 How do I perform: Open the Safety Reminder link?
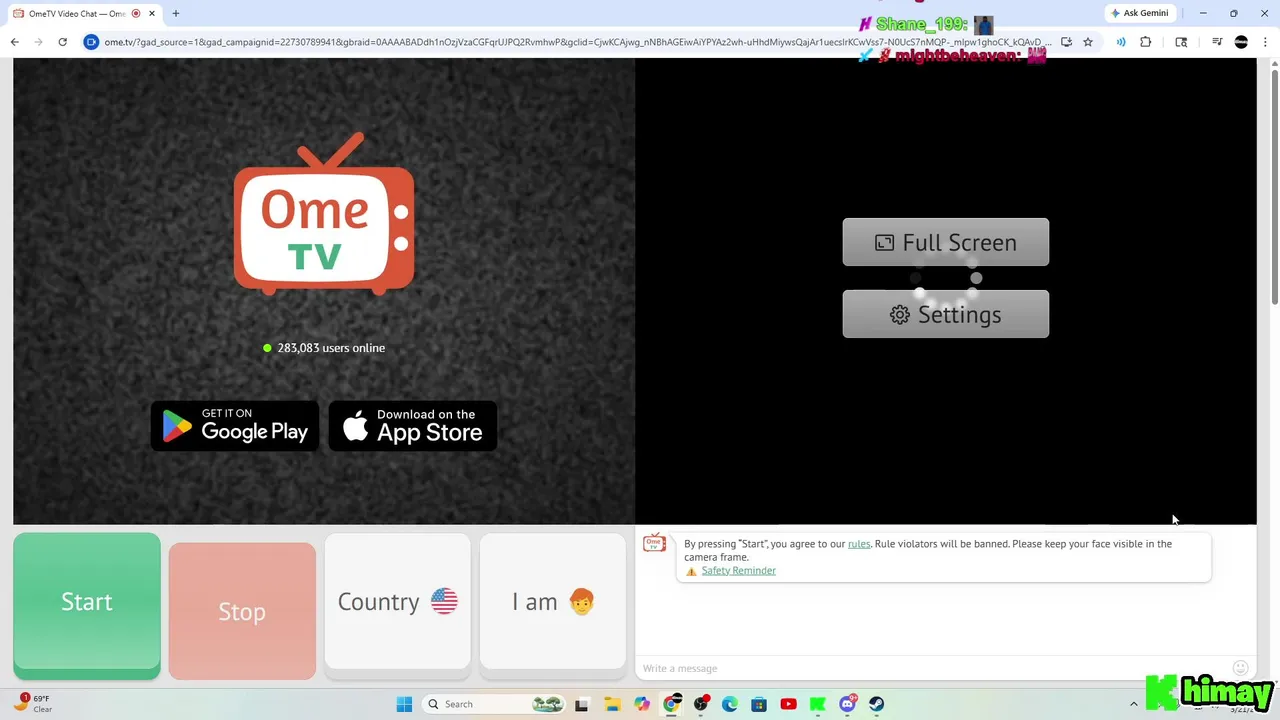point(738,571)
